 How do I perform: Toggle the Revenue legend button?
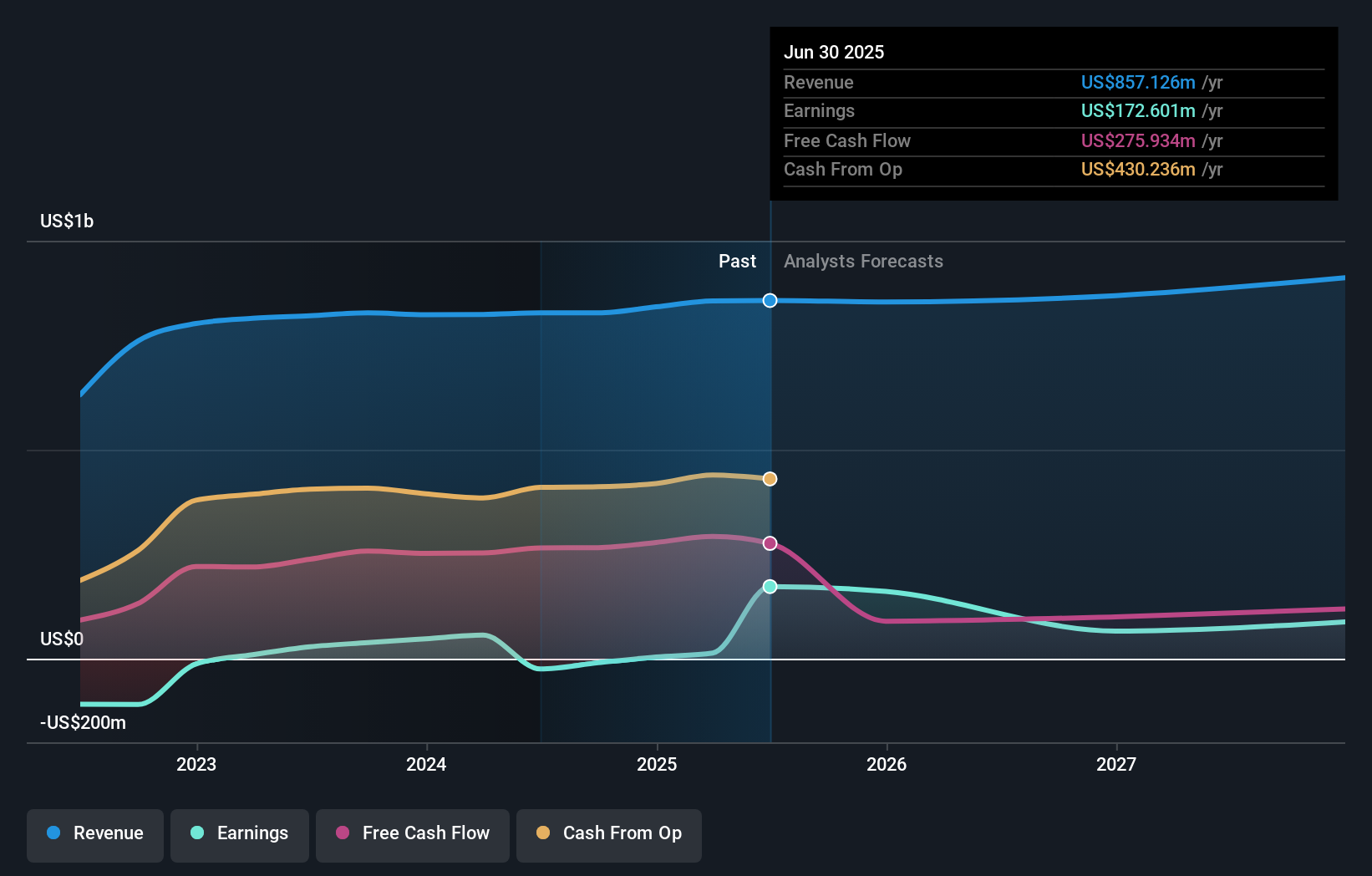point(95,835)
